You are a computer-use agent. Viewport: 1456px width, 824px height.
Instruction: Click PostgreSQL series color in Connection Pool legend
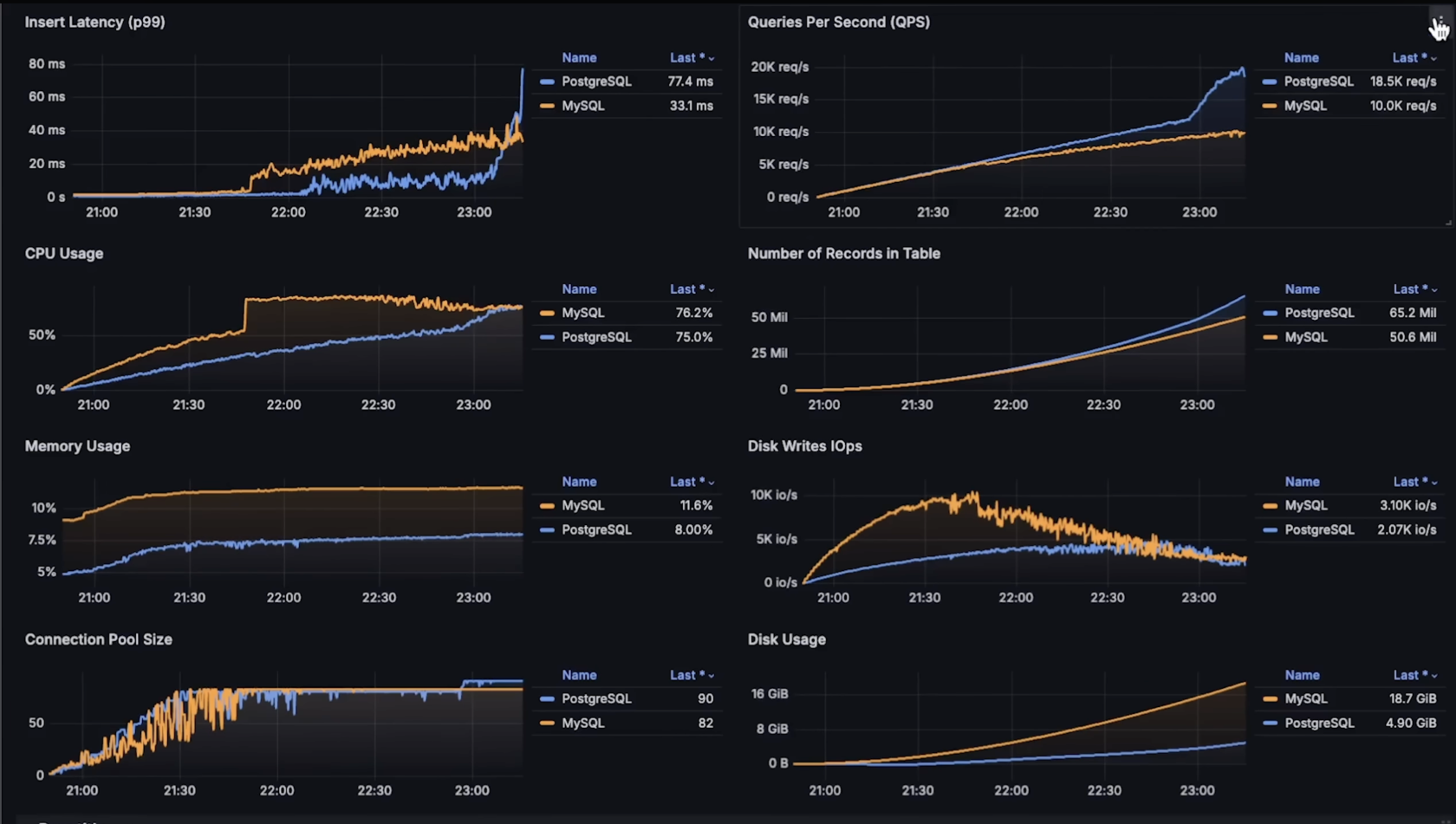pos(547,698)
